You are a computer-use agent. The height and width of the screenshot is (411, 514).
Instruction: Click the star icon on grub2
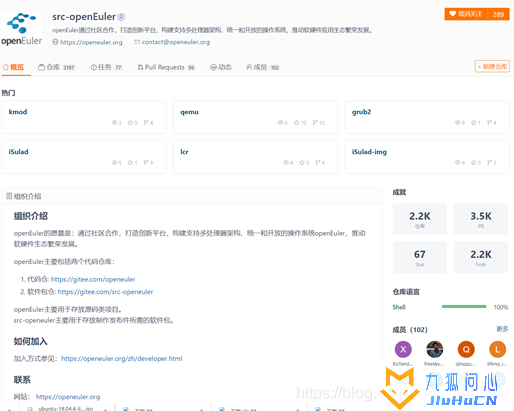[x=473, y=123]
